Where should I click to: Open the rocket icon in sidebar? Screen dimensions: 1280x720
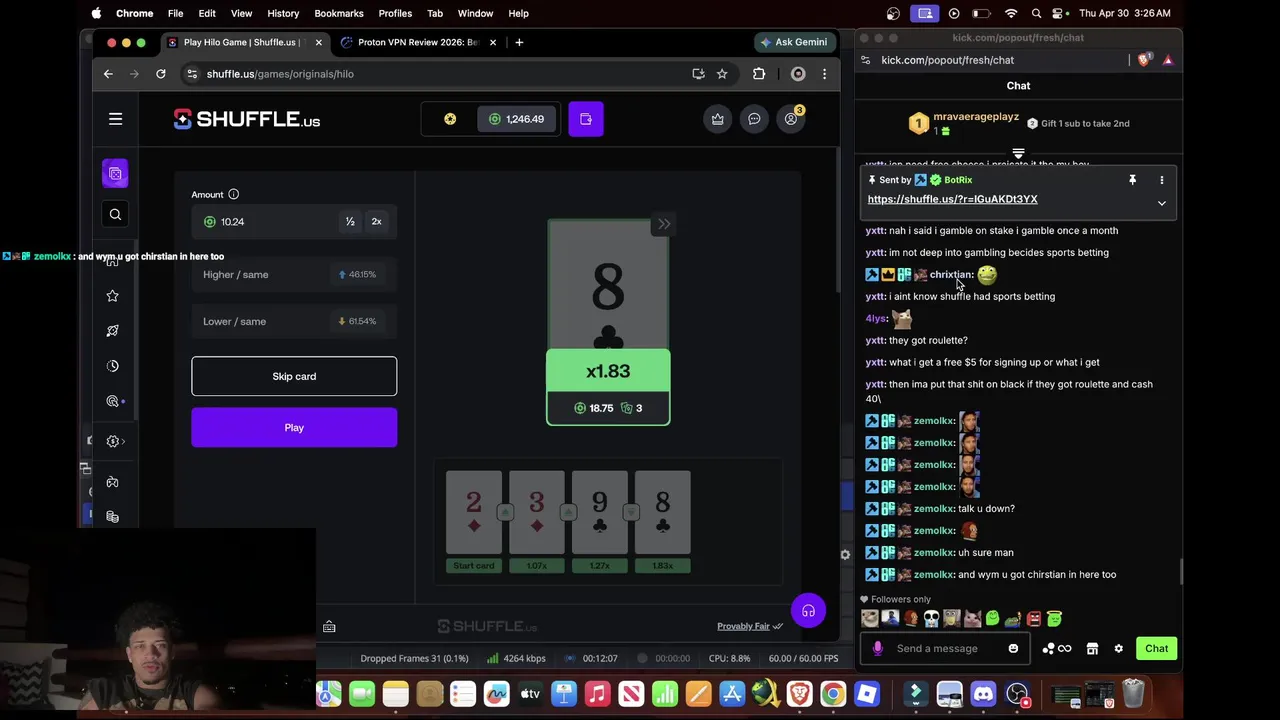[x=112, y=331]
